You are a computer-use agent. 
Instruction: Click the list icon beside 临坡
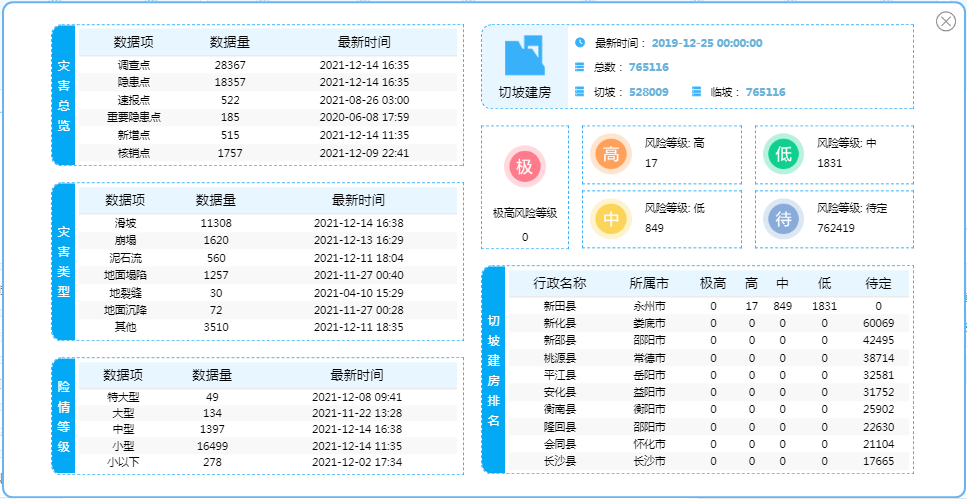(696, 91)
